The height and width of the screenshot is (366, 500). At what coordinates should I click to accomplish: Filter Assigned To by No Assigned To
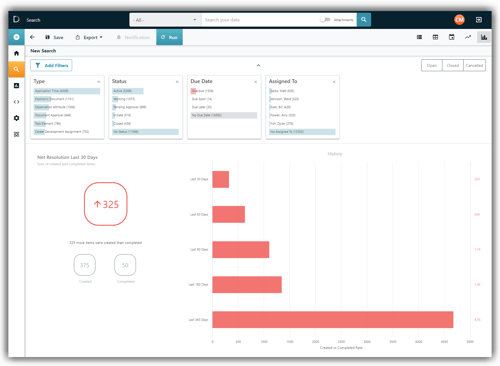pos(302,132)
